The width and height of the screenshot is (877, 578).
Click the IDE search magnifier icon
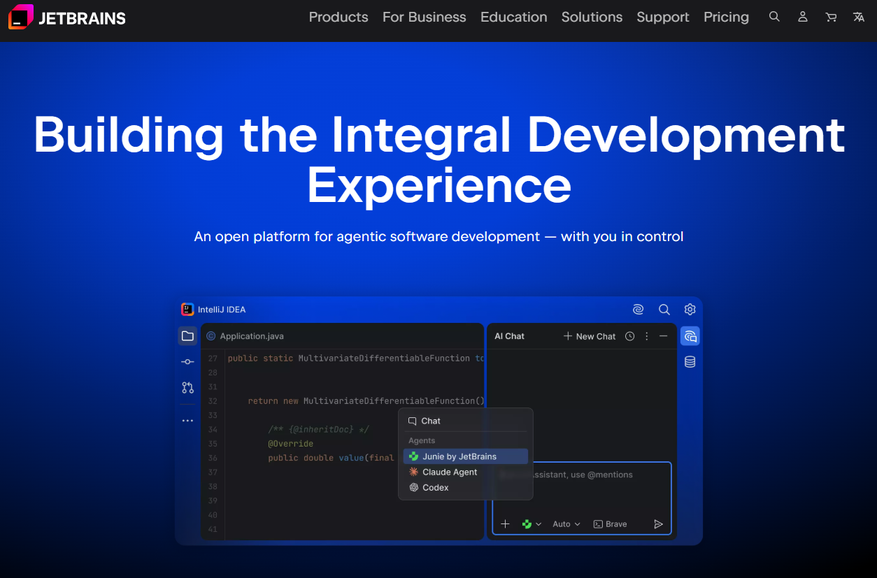pyautogui.click(x=664, y=309)
